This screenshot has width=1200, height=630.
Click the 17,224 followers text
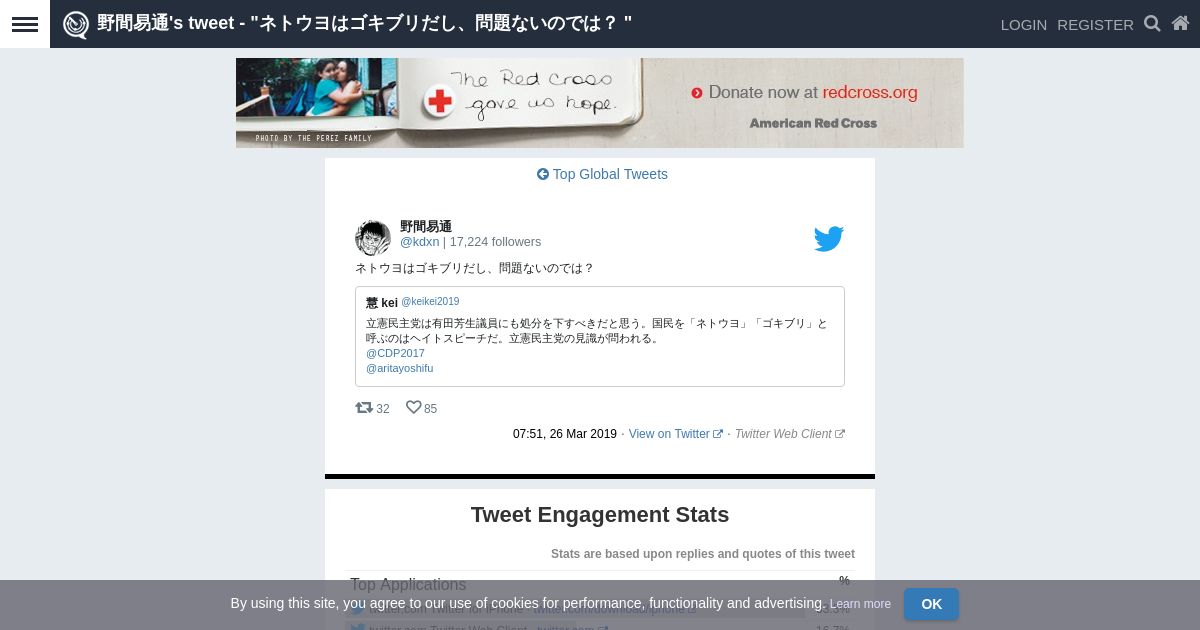coord(495,242)
